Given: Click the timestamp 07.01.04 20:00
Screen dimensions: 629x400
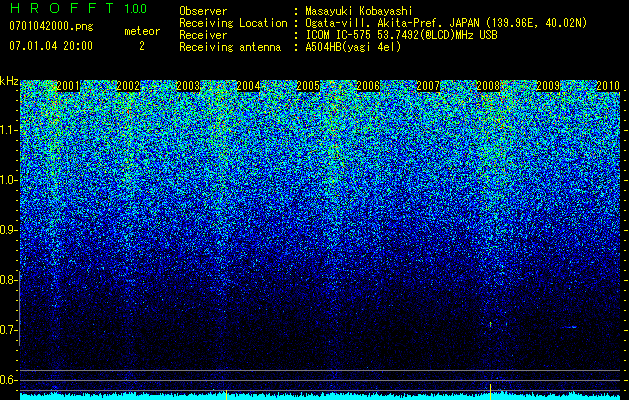Looking at the screenshot, I should pos(51,46).
